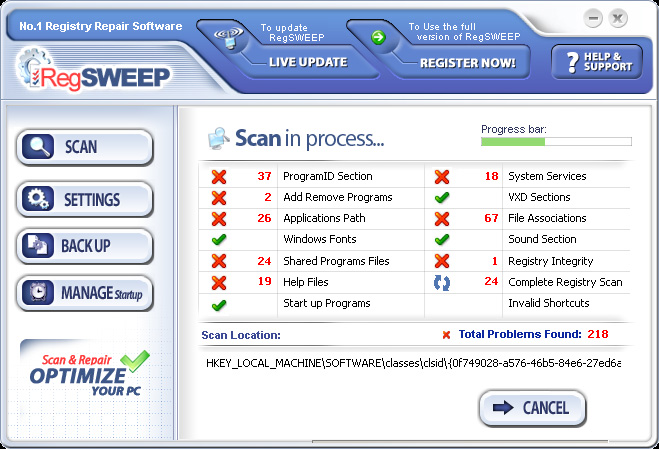Click the RegSWEEP logo

tap(93, 70)
